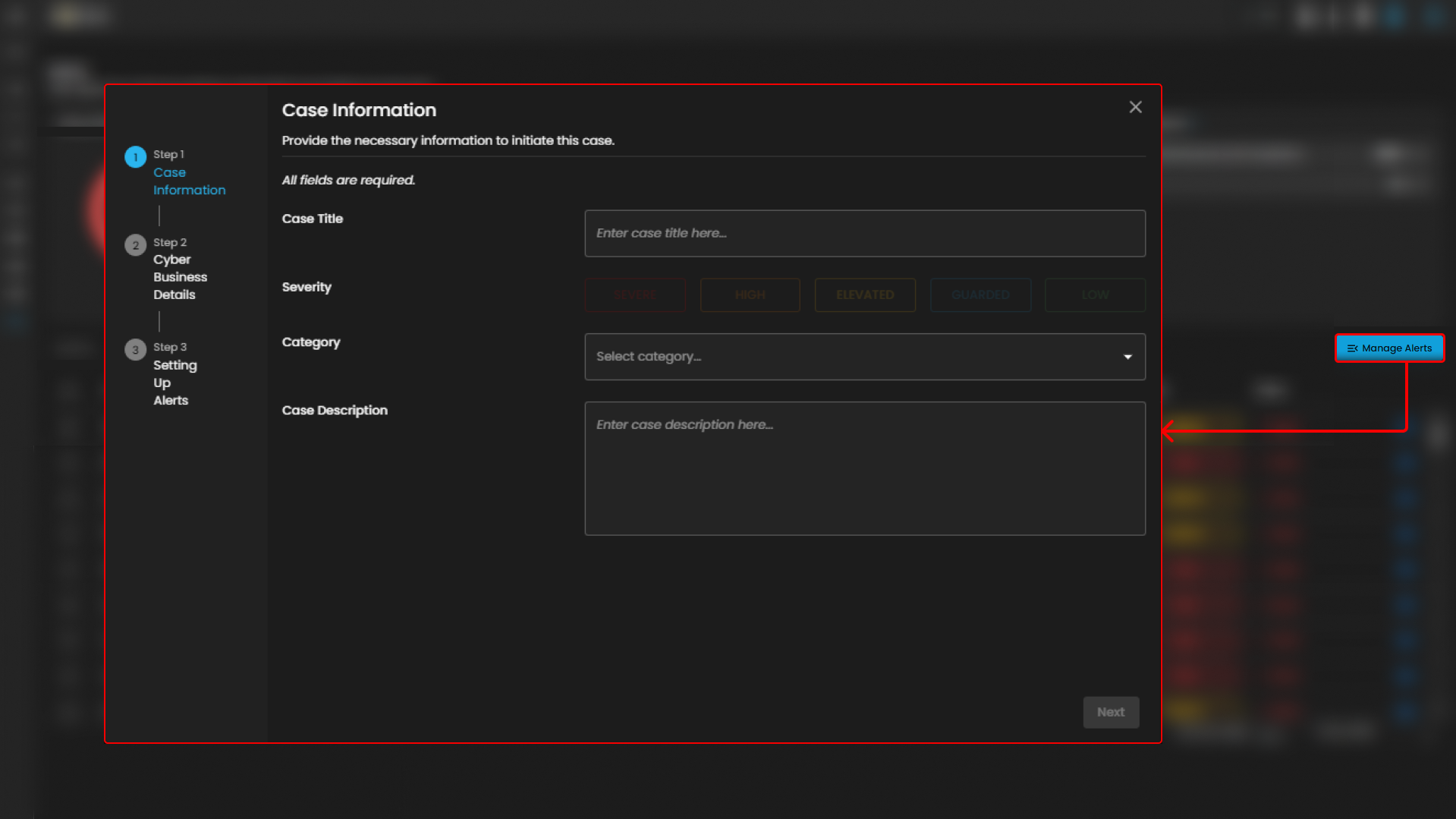This screenshot has height=819, width=1456.
Task: Click the Manage Alerts list icon
Action: coord(1351,348)
